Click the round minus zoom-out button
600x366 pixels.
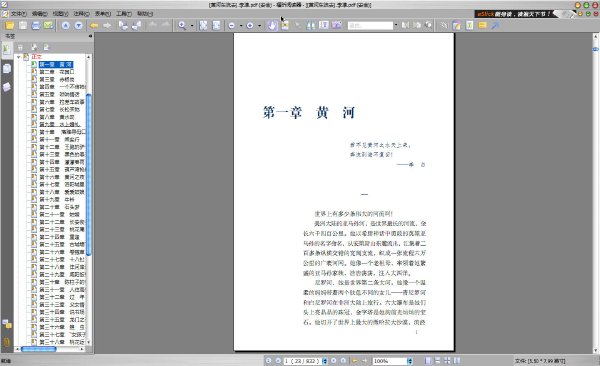tap(232, 26)
